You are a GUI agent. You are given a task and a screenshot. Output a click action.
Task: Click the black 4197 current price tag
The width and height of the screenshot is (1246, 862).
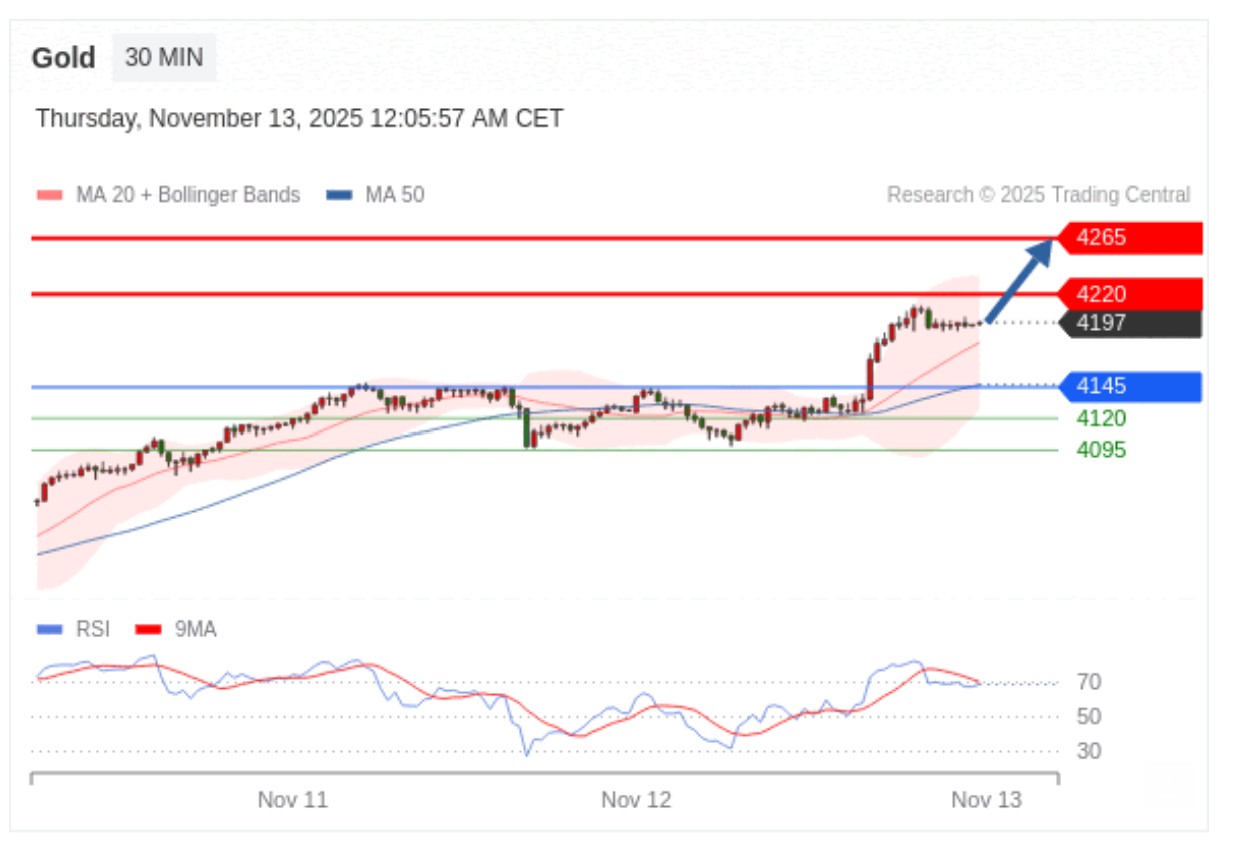tap(1130, 323)
